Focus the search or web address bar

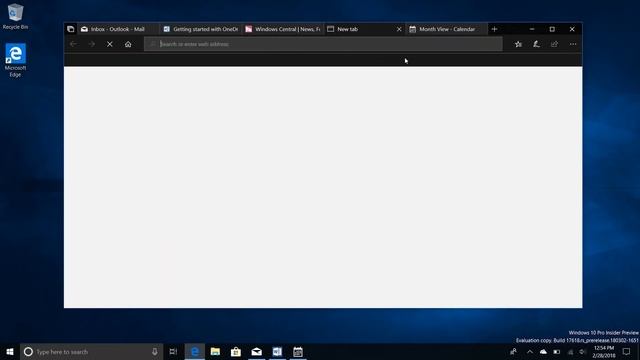click(x=323, y=44)
